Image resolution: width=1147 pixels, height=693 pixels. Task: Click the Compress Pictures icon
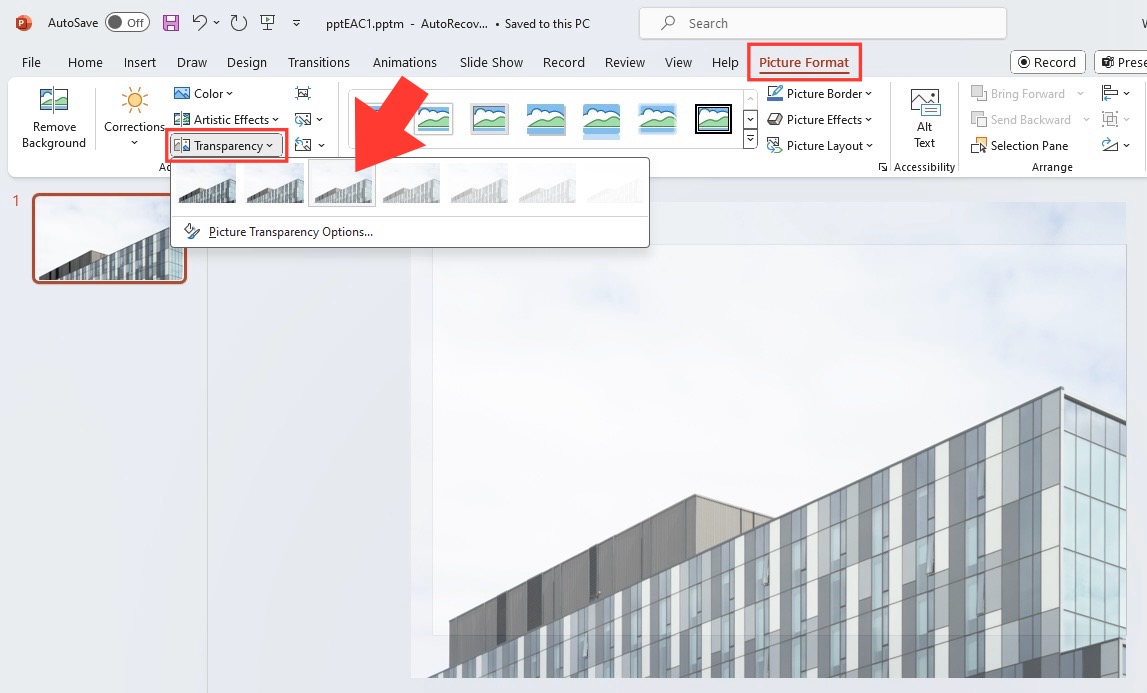coord(303,94)
